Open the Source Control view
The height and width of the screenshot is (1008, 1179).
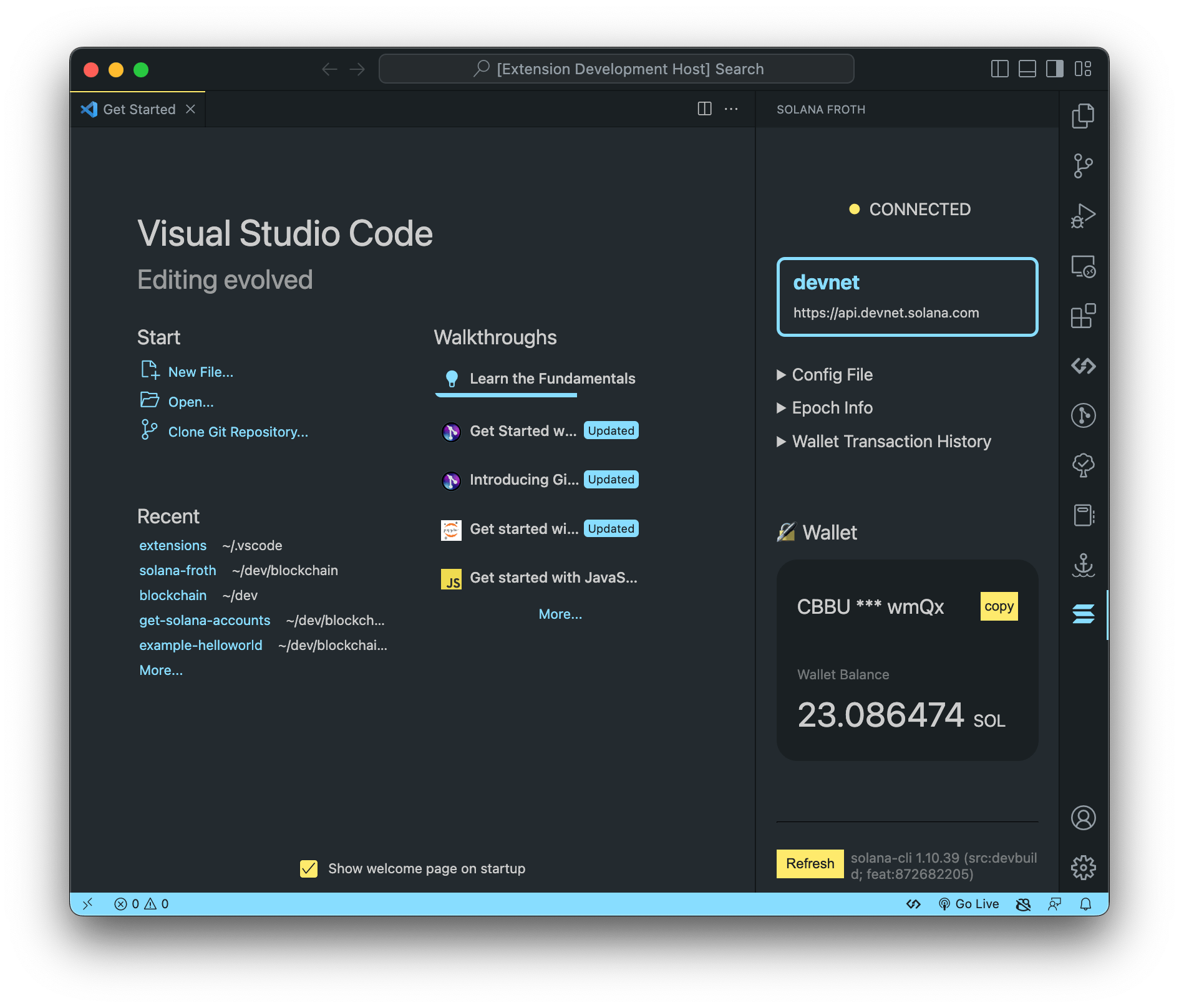coord(1084,166)
